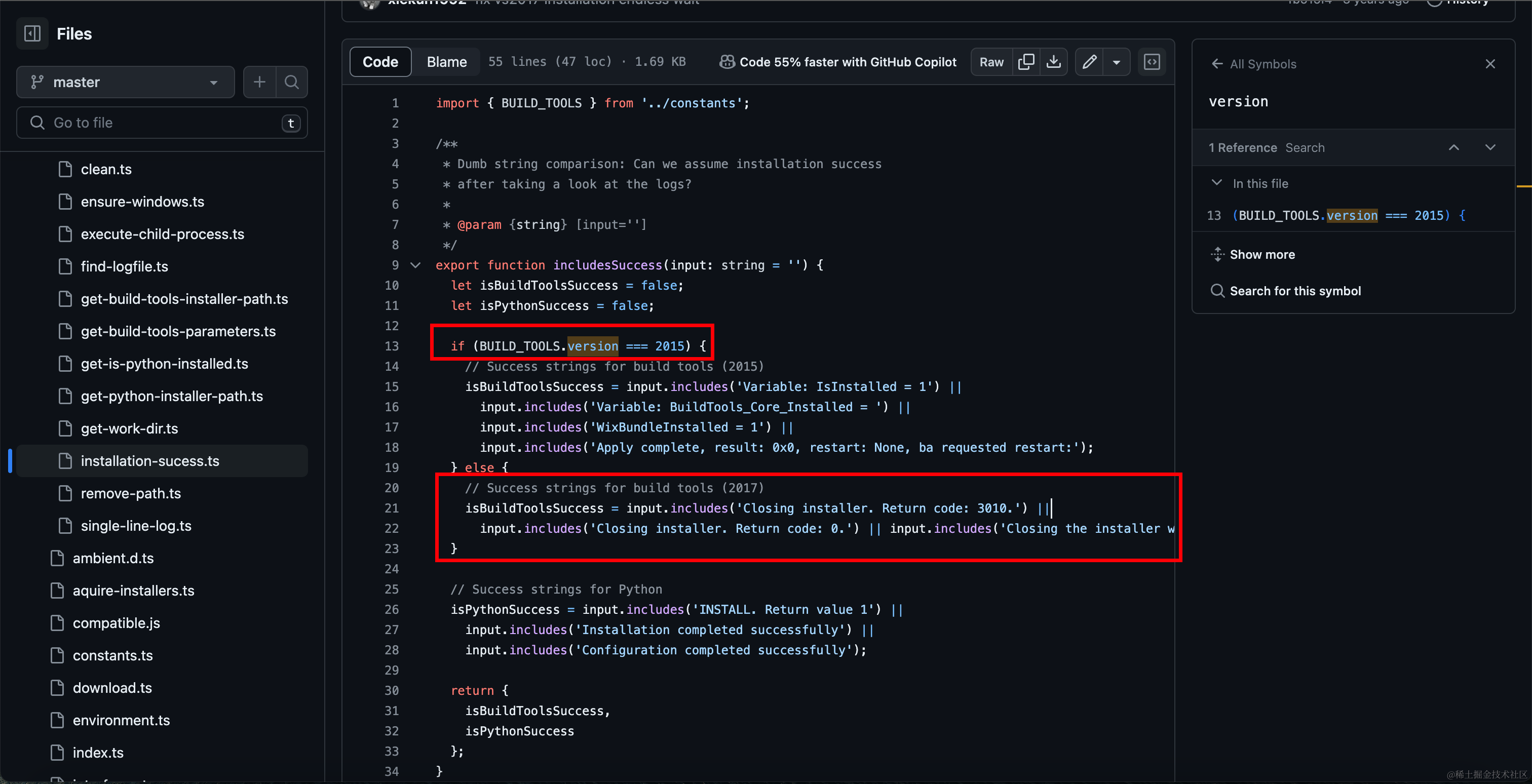
Task: Download raw file icon
Action: coord(1053,62)
